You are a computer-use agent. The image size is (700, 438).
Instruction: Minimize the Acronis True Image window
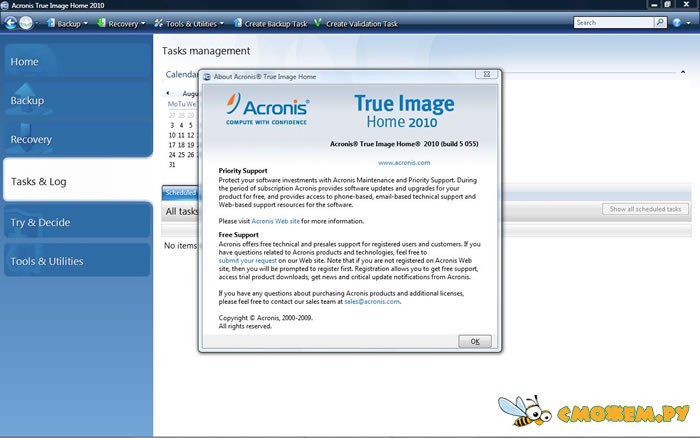click(654, 4)
